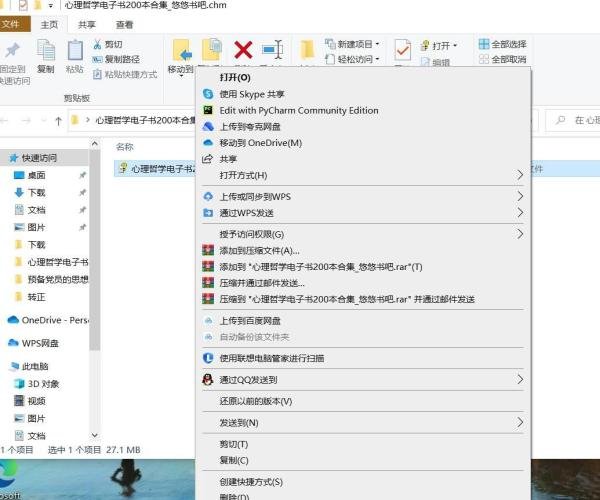The height and width of the screenshot is (500, 600).
Task: Switch to the 查看 ribbon tab
Action: [x=124, y=25]
